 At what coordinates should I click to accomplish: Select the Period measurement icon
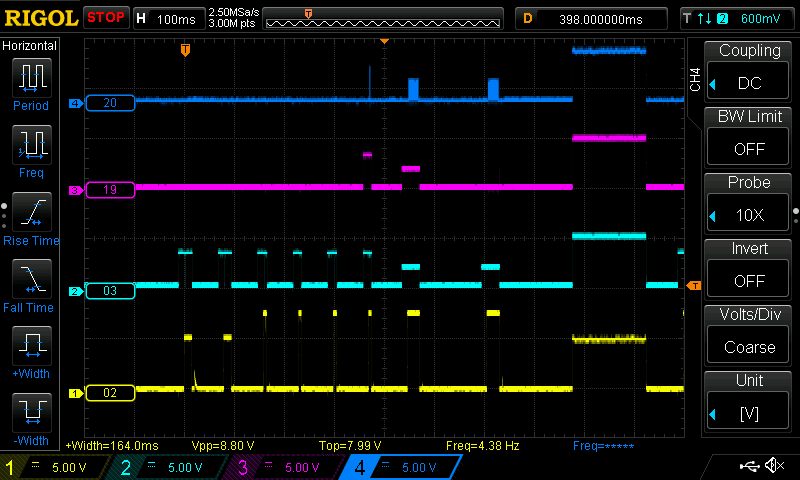[31, 78]
